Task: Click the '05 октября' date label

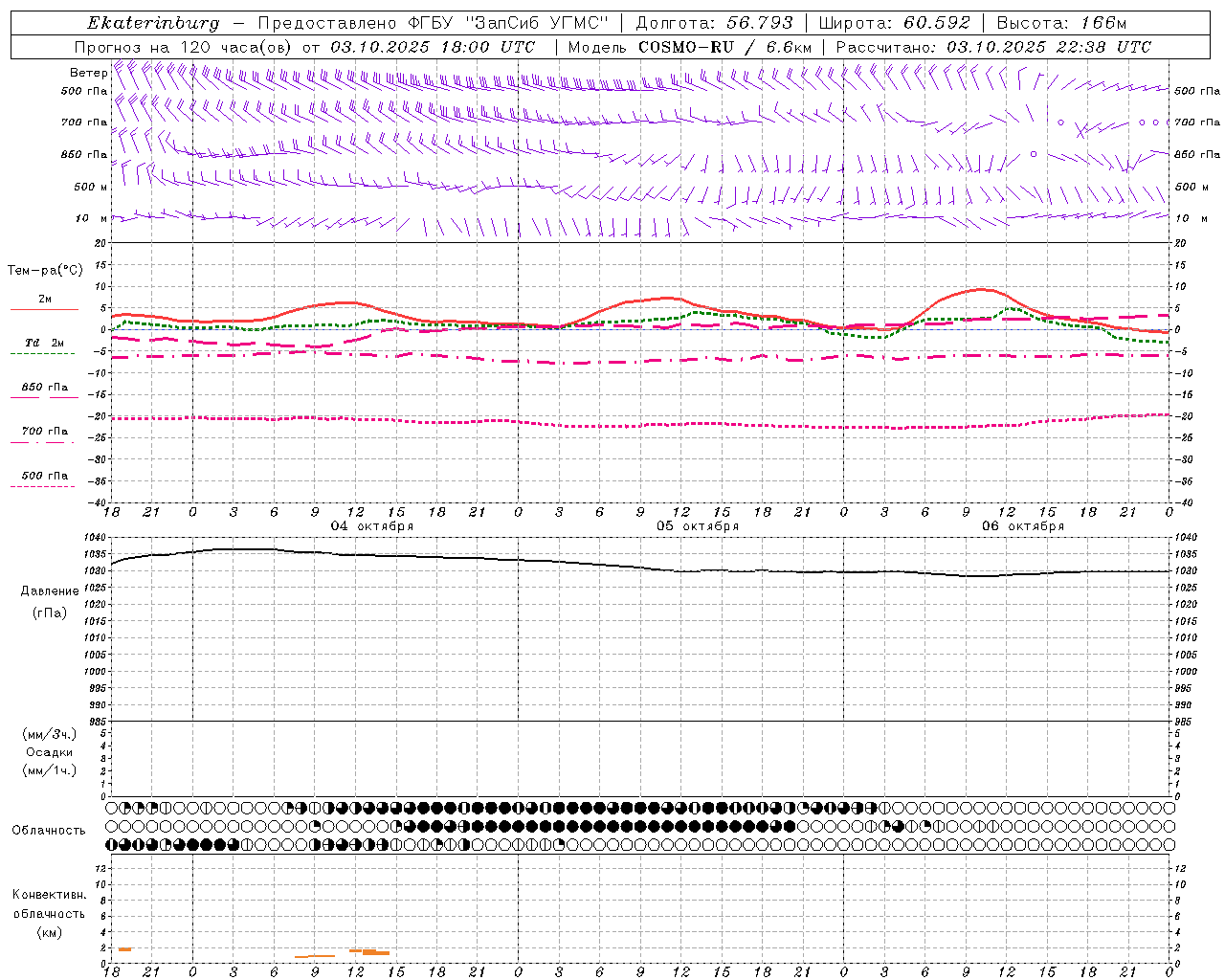Action: (698, 526)
